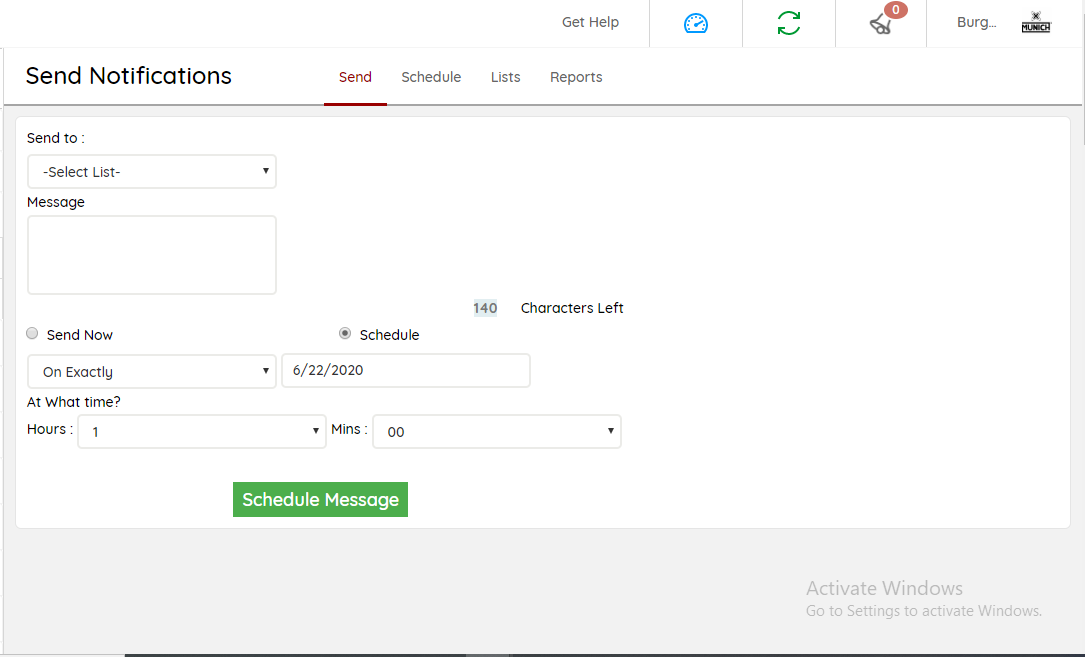This screenshot has height=657, width=1085.
Task: Select the Schedule radio button
Action: 345,334
